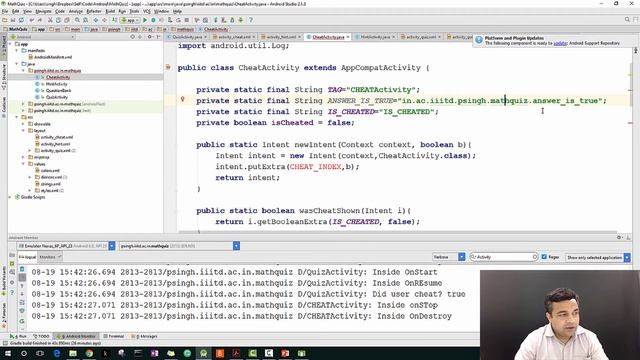Click the intention lightbulb in editor gutter
This screenshot has width=640, height=360.
coord(182,99)
